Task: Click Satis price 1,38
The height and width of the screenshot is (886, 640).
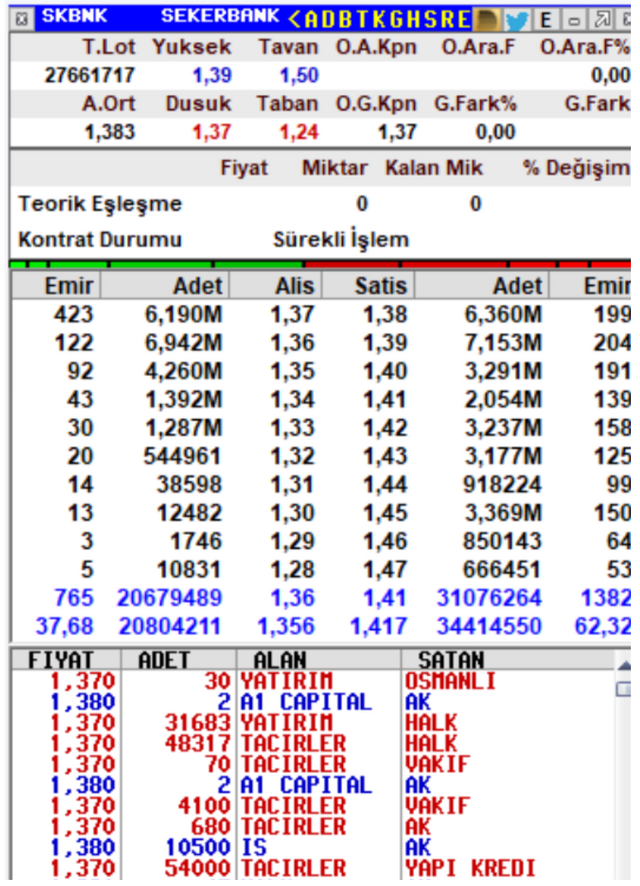Action: (x=385, y=315)
